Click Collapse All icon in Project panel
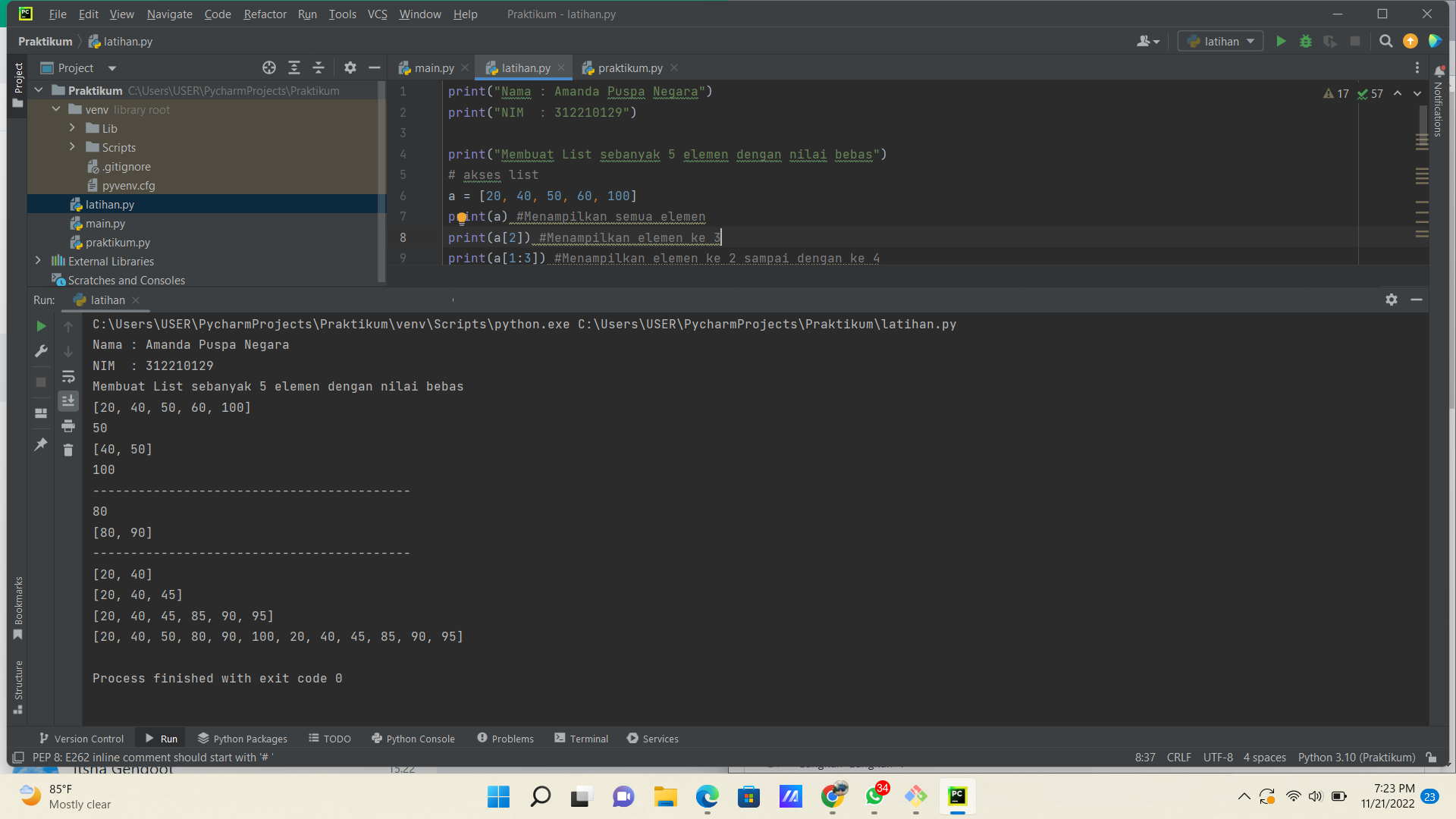Viewport: 1456px width, 819px height. tap(318, 67)
